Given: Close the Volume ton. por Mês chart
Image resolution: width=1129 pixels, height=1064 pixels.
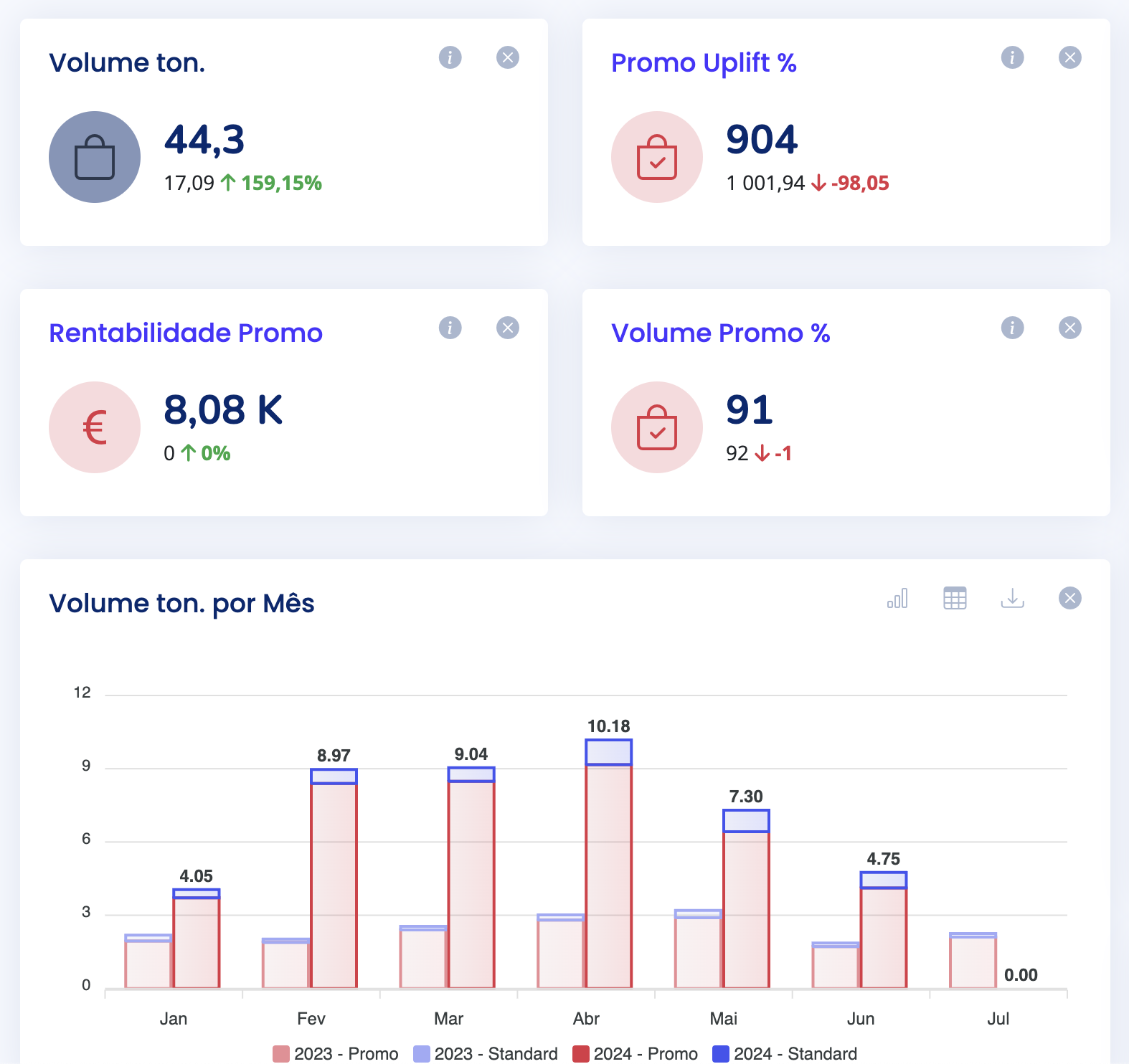Looking at the screenshot, I should coord(1070,598).
